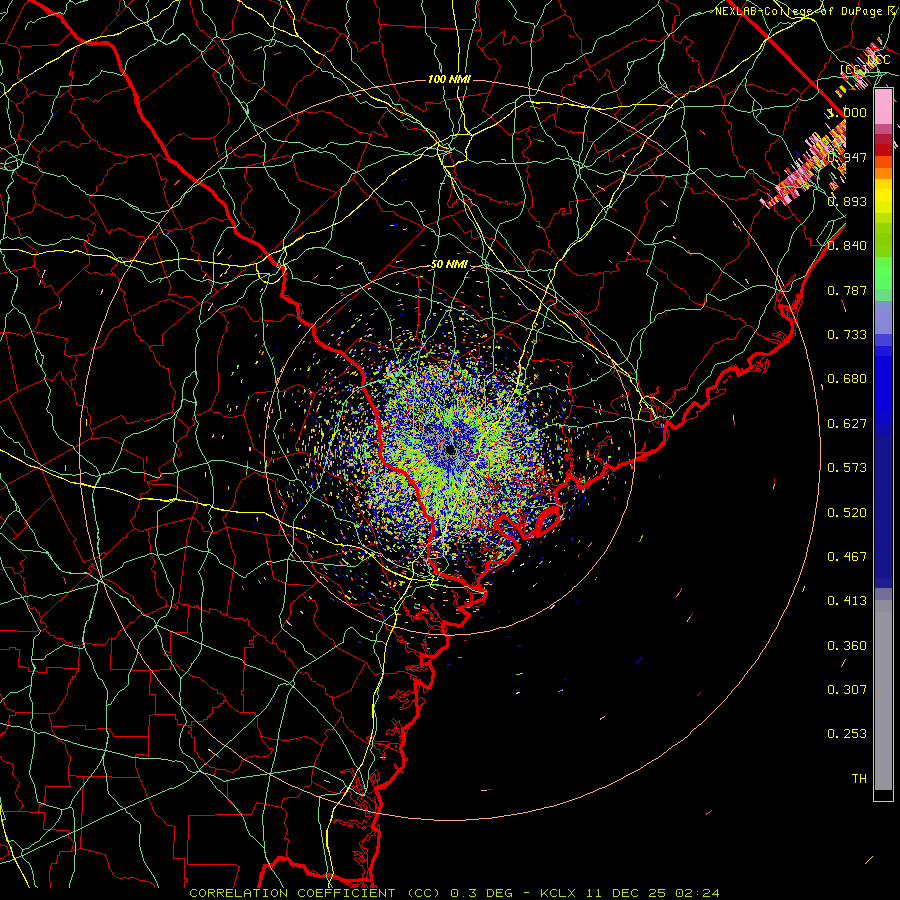Click the 0.467 legend value
Viewport: 900px width, 900px height.
point(847,557)
